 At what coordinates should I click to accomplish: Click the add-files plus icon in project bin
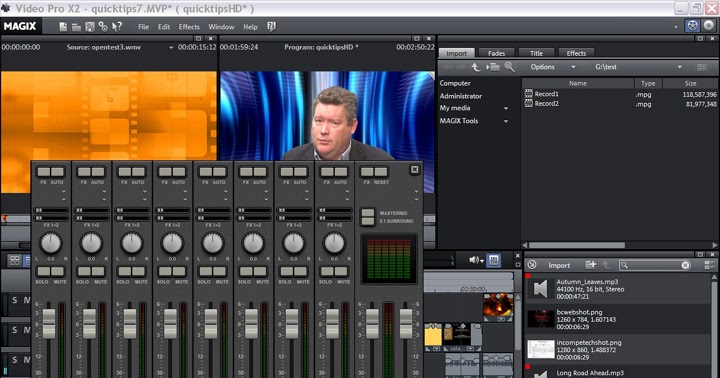click(x=591, y=265)
